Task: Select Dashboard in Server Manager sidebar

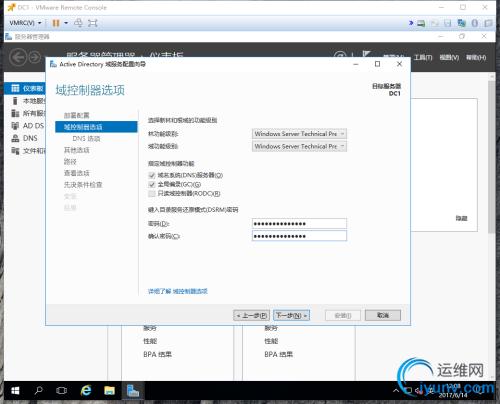Action: pyautogui.click(x=25, y=88)
